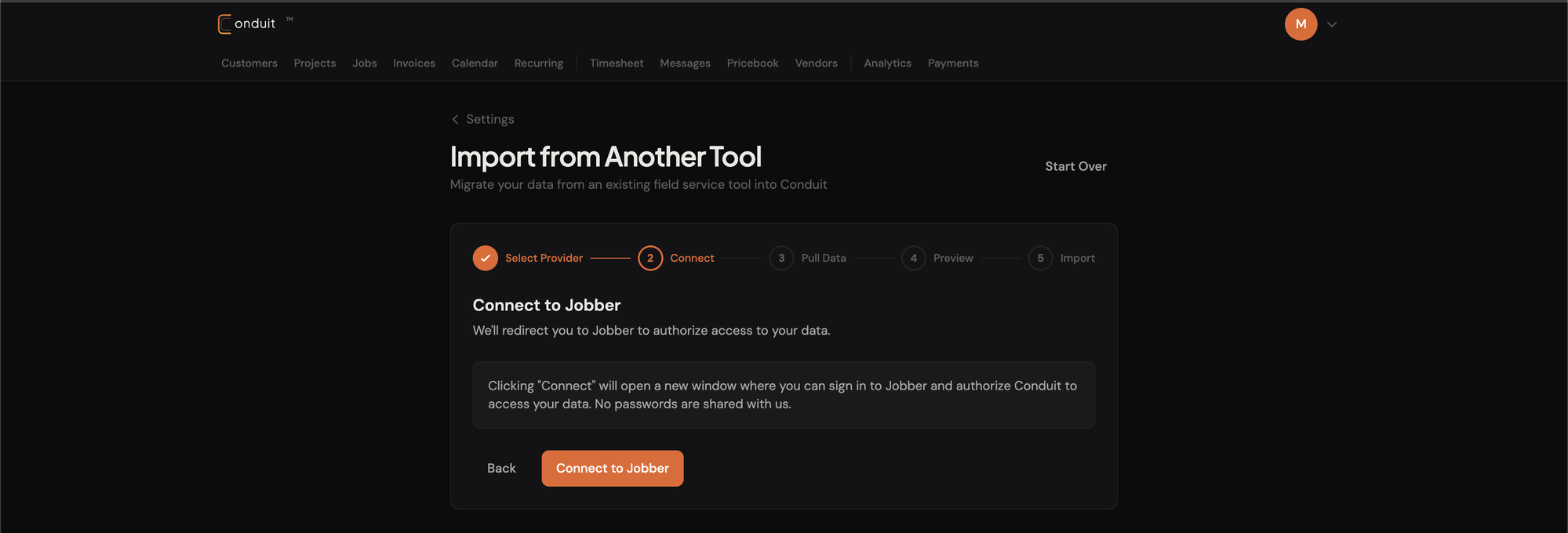Open the M user avatar
The width and height of the screenshot is (1568, 533).
coord(1301,24)
